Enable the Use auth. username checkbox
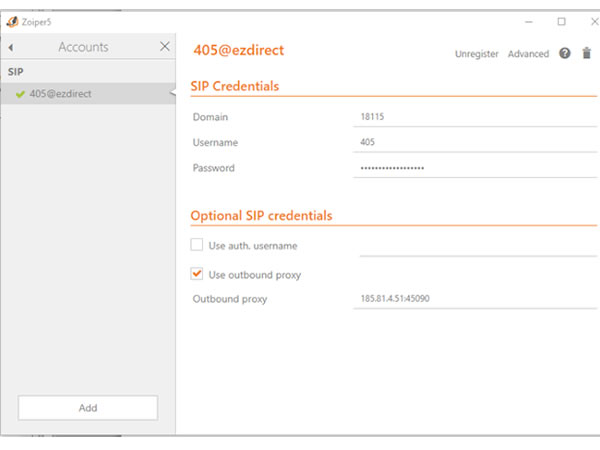The image size is (600, 450). (197, 245)
